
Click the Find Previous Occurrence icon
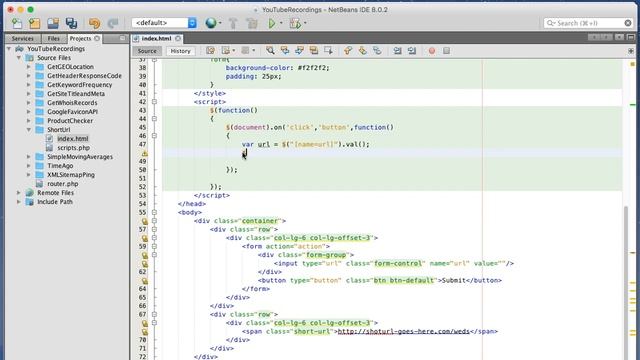(285, 51)
